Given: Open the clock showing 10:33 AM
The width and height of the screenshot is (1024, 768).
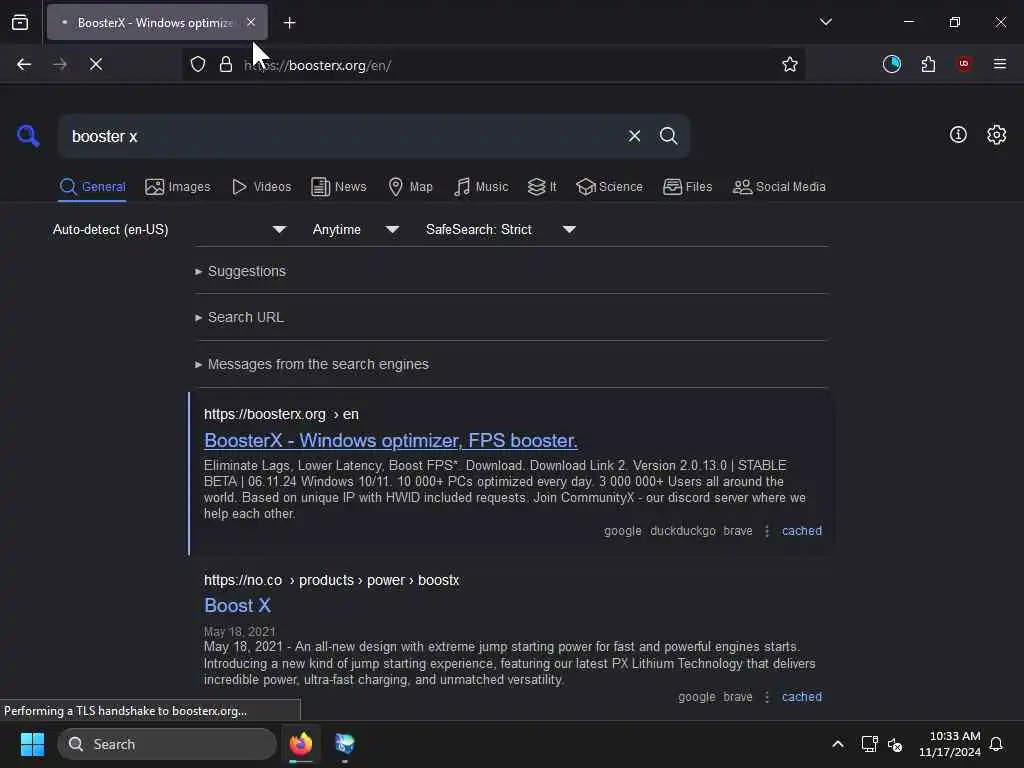Looking at the screenshot, I should coord(950,744).
